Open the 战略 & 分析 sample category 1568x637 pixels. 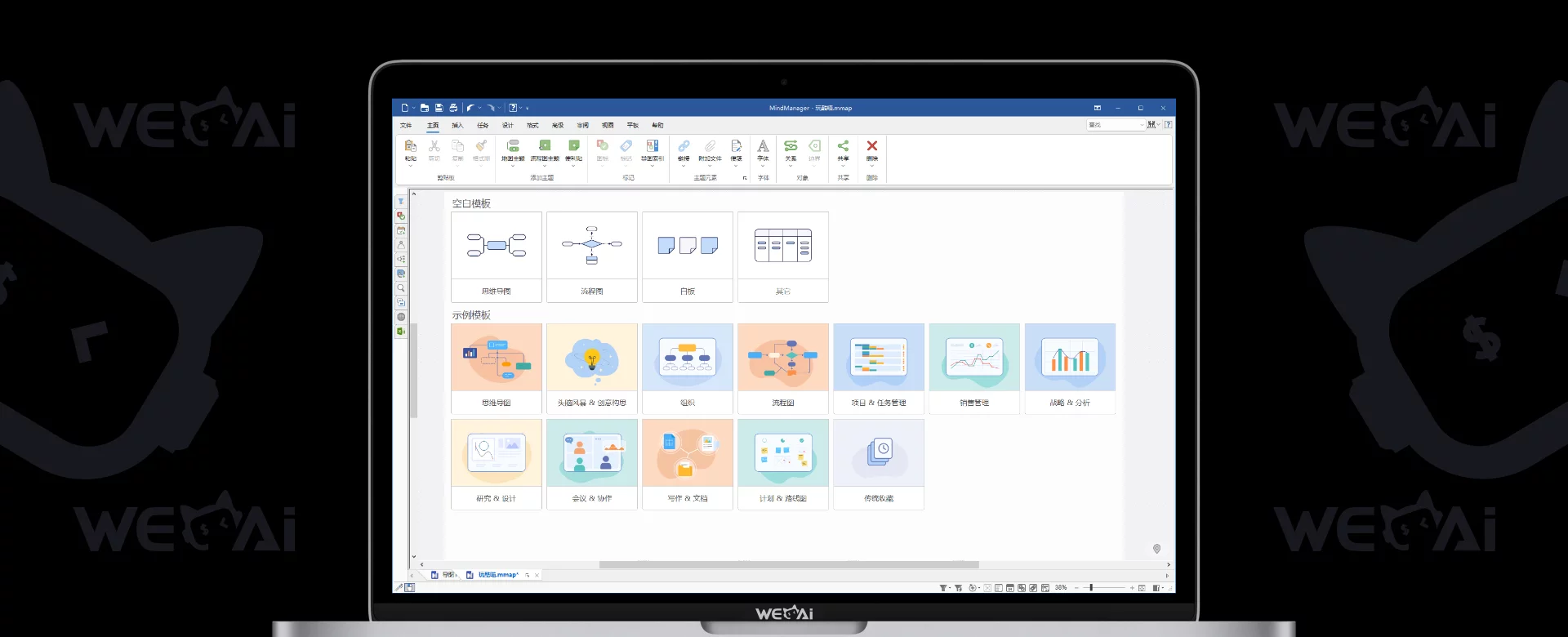click(1070, 369)
